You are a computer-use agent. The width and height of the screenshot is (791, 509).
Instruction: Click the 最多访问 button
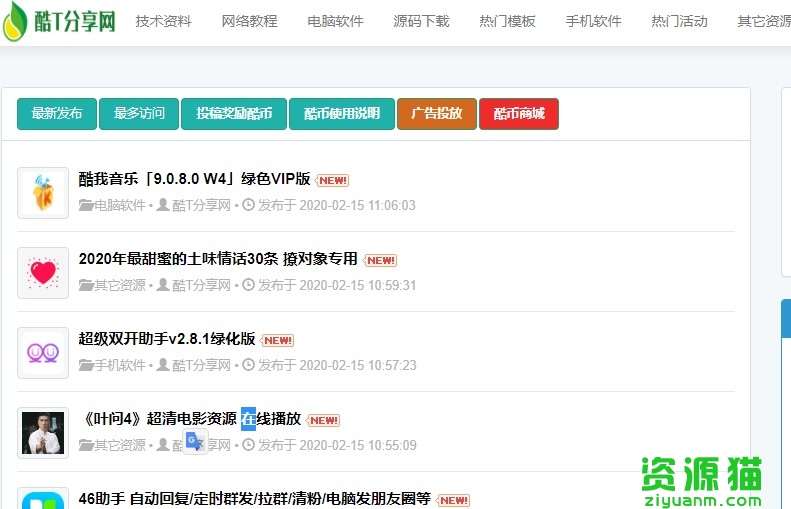pos(139,114)
